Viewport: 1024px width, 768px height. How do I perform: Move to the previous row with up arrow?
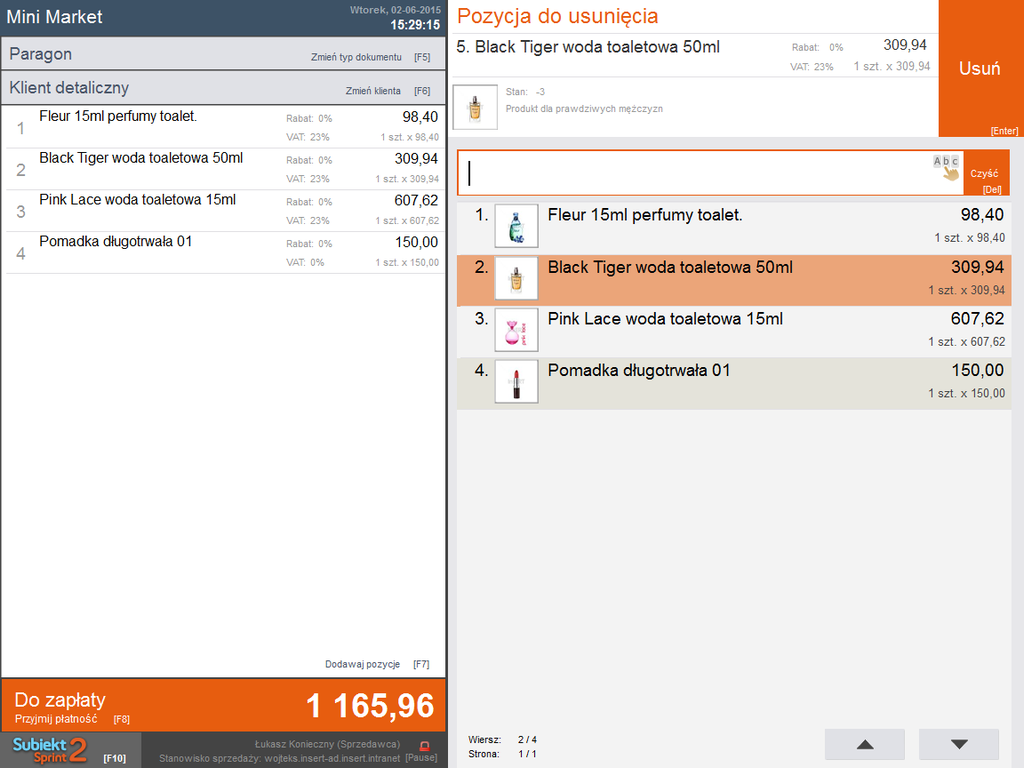865,744
